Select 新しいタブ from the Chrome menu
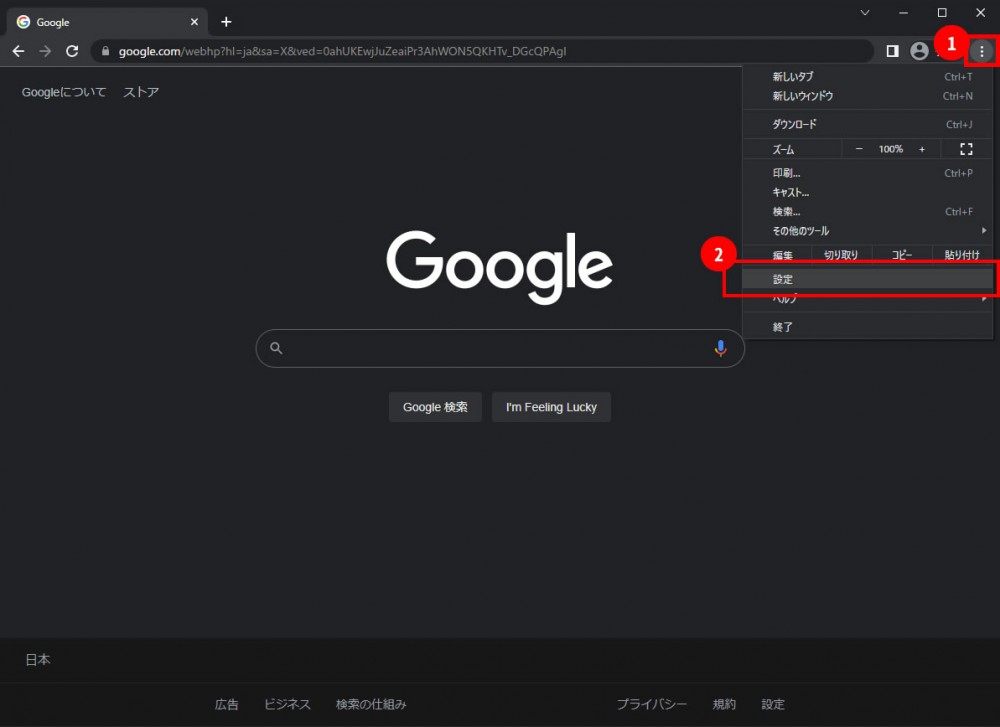This screenshot has width=1000, height=727. [867, 77]
